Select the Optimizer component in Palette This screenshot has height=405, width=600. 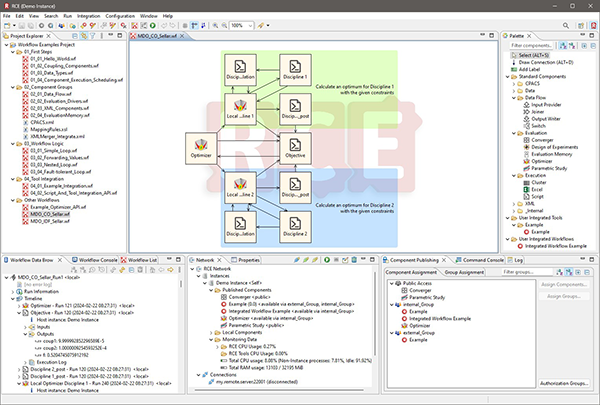538,161
